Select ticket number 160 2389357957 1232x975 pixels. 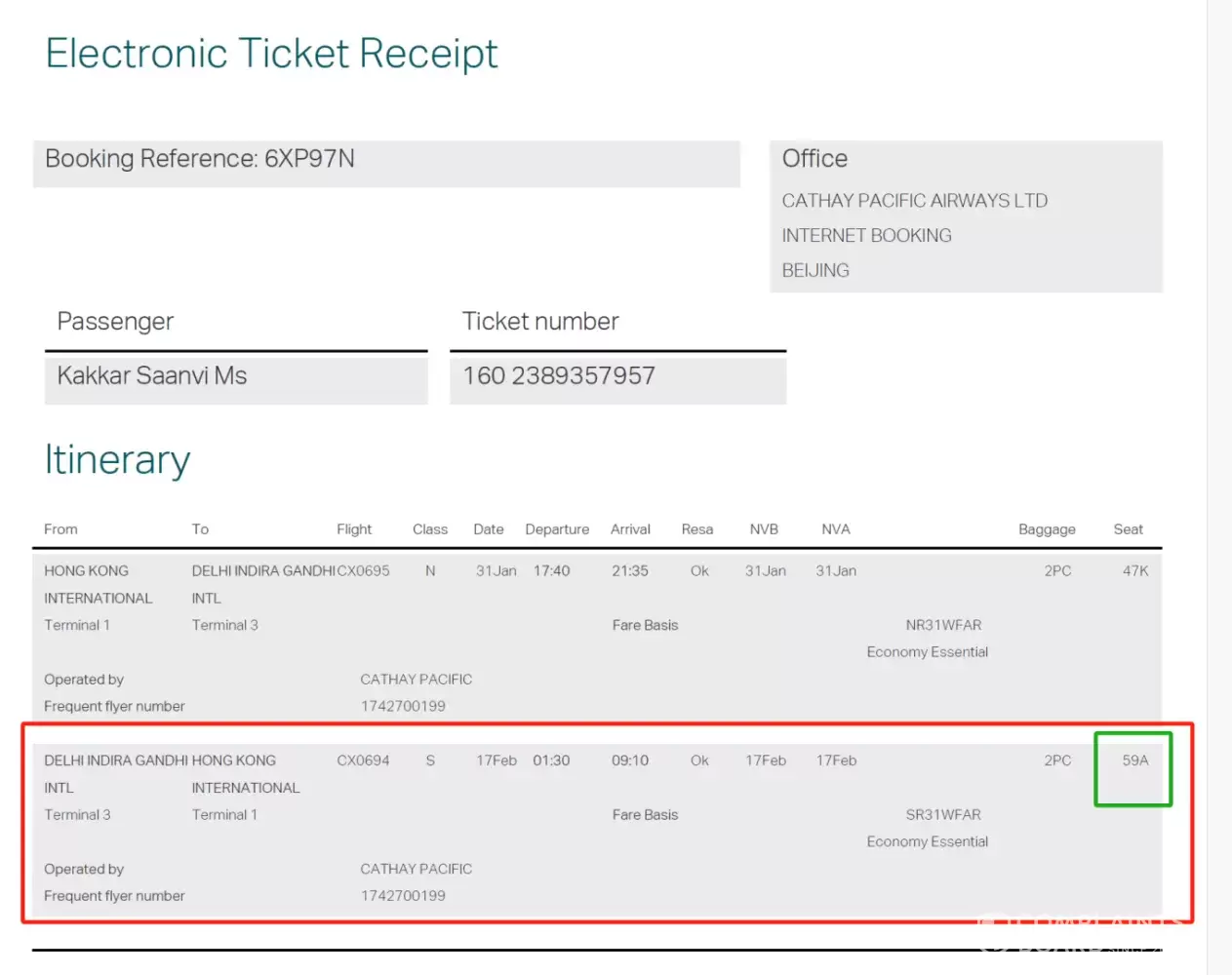point(559,376)
